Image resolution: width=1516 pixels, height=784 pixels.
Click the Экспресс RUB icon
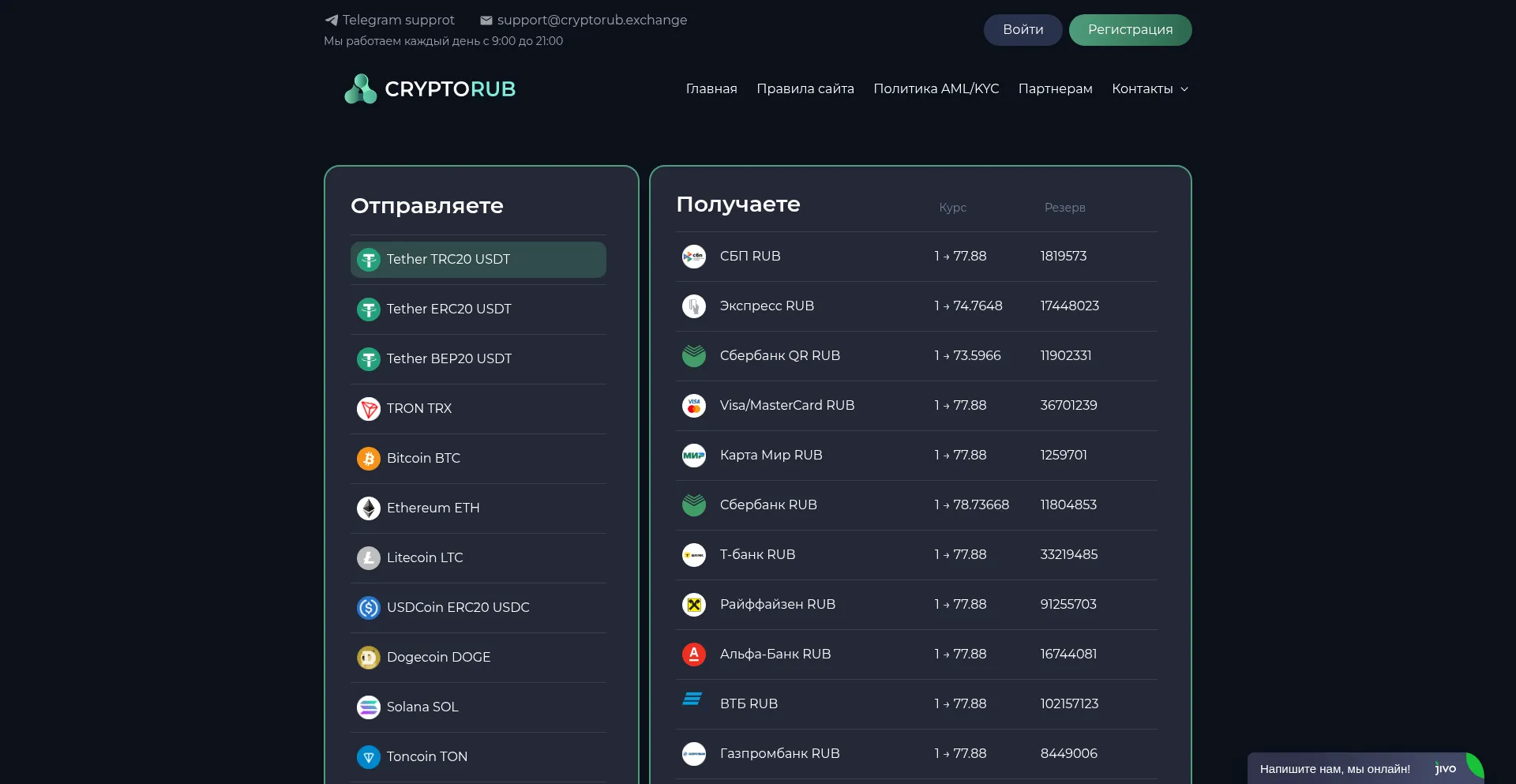(694, 306)
